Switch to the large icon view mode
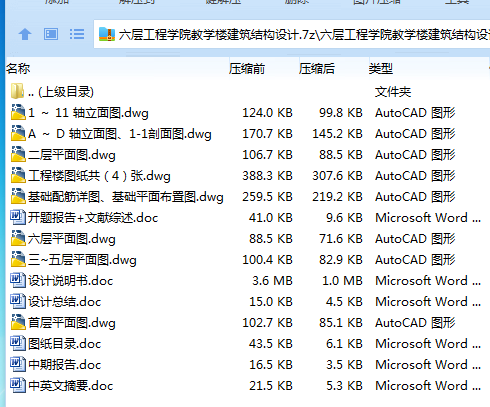The width and height of the screenshot is (490, 407). pos(51,34)
